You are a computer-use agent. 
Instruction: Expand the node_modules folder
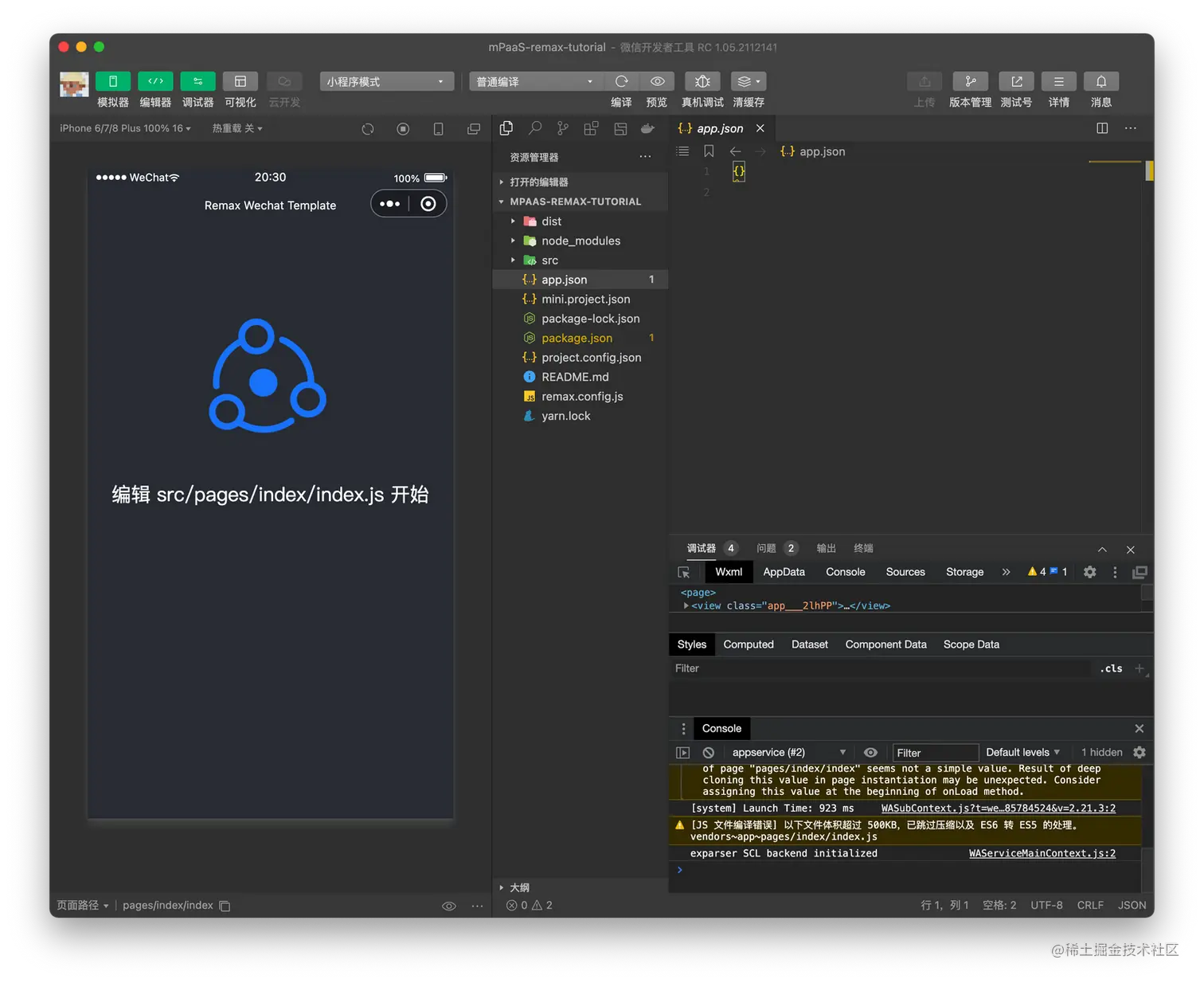point(580,241)
